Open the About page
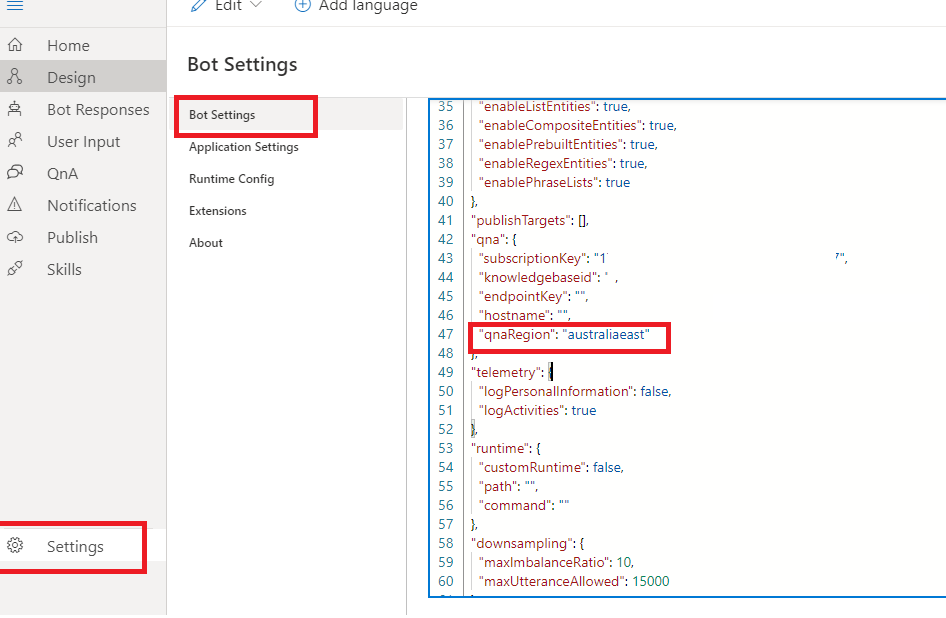Viewport: 946px width, 618px height. click(x=205, y=242)
